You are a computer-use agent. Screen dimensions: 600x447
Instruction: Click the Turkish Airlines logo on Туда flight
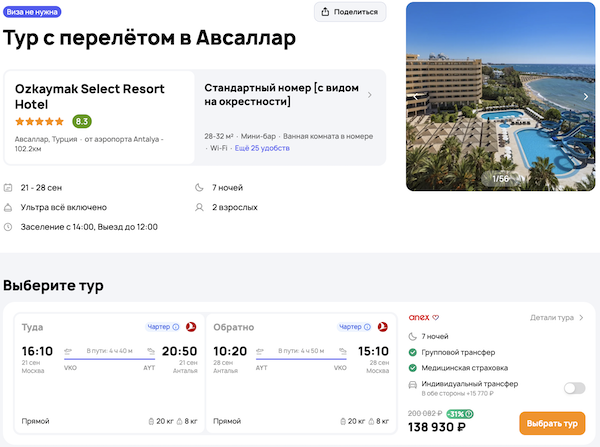coord(191,327)
